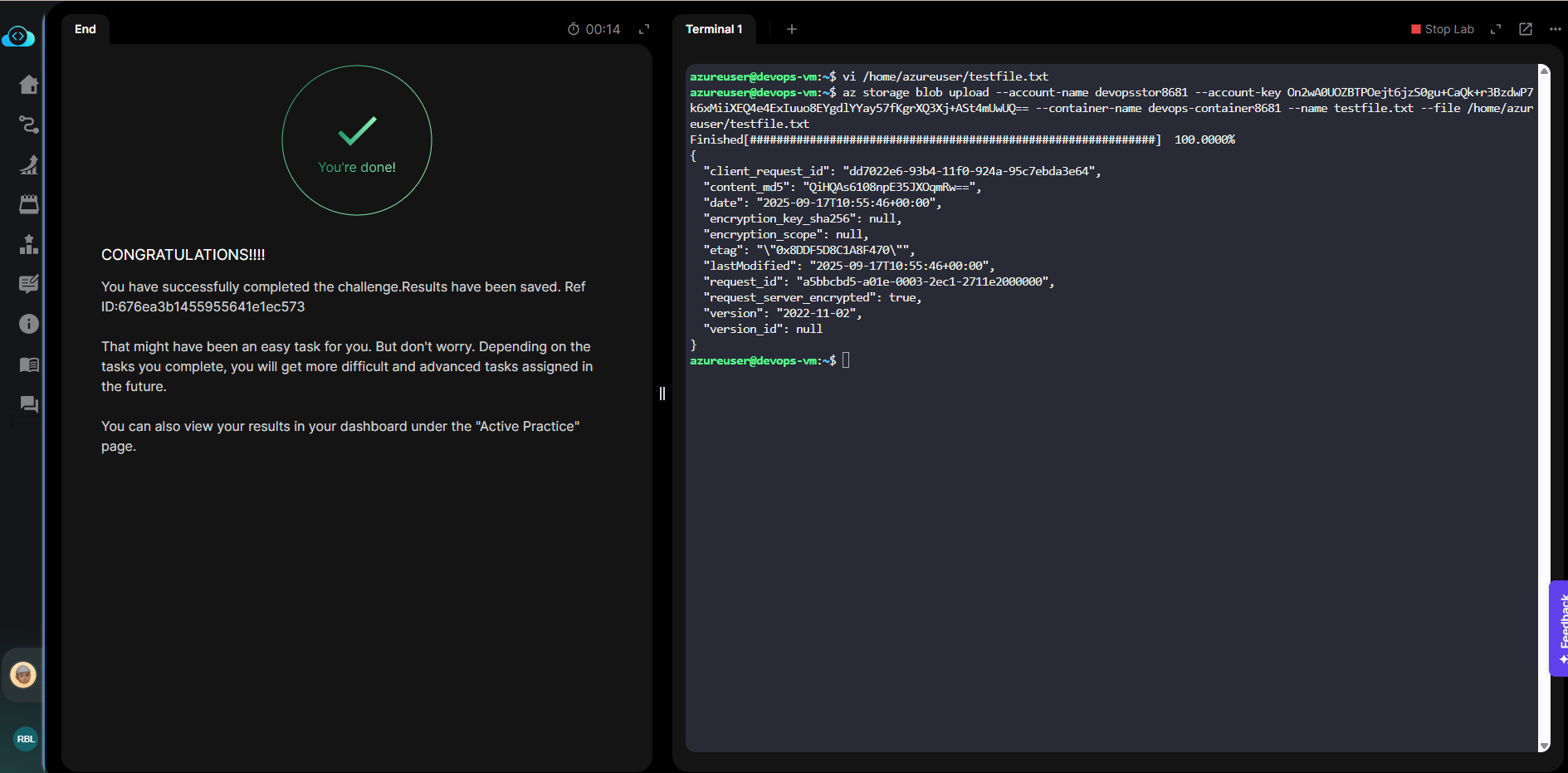Open the more options ellipsis menu
The width and height of the screenshot is (1568, 773).
pyautogui.click(x=1556, y=29)
